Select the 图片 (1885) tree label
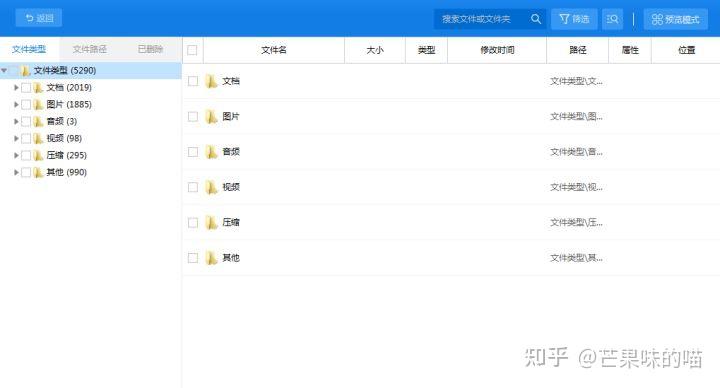This screenshot has width=720, height=388. 69,104
